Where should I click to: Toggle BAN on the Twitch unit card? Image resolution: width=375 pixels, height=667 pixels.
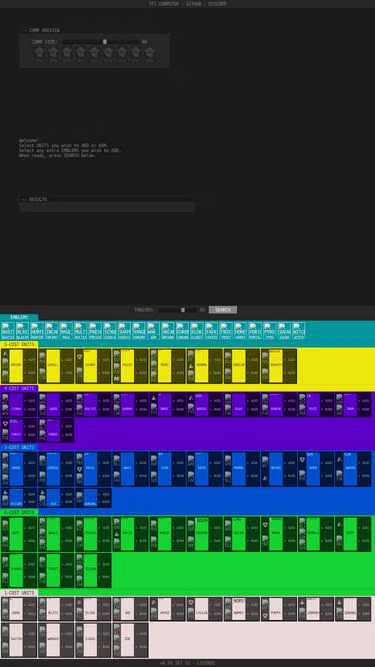click(30, 648)
